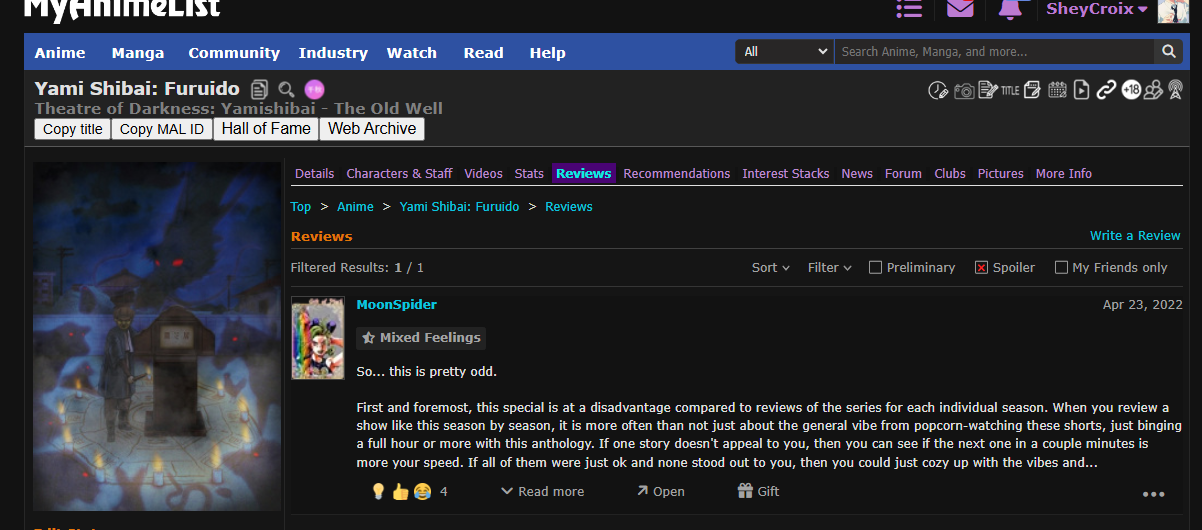Open the SheyCroix account dropdown
The width and height of the screenshot is (1202, 530).
click(x=1097, y=9)
